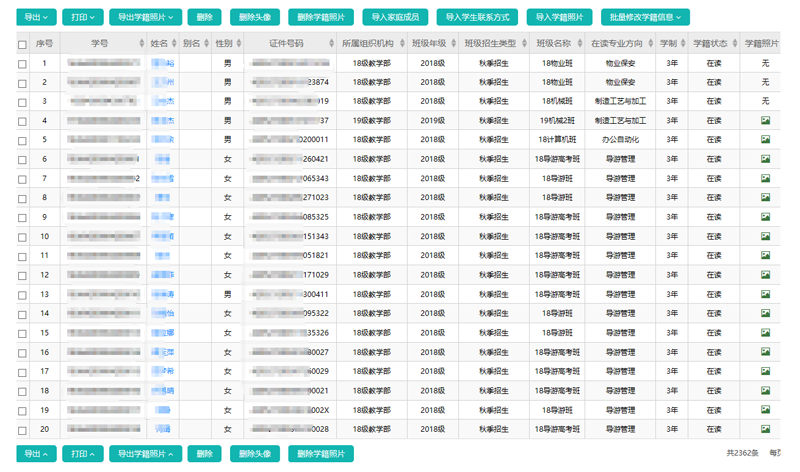Open the student photo icon in row 4
Screen dimensions: 800x472
[x=765, y=121]
